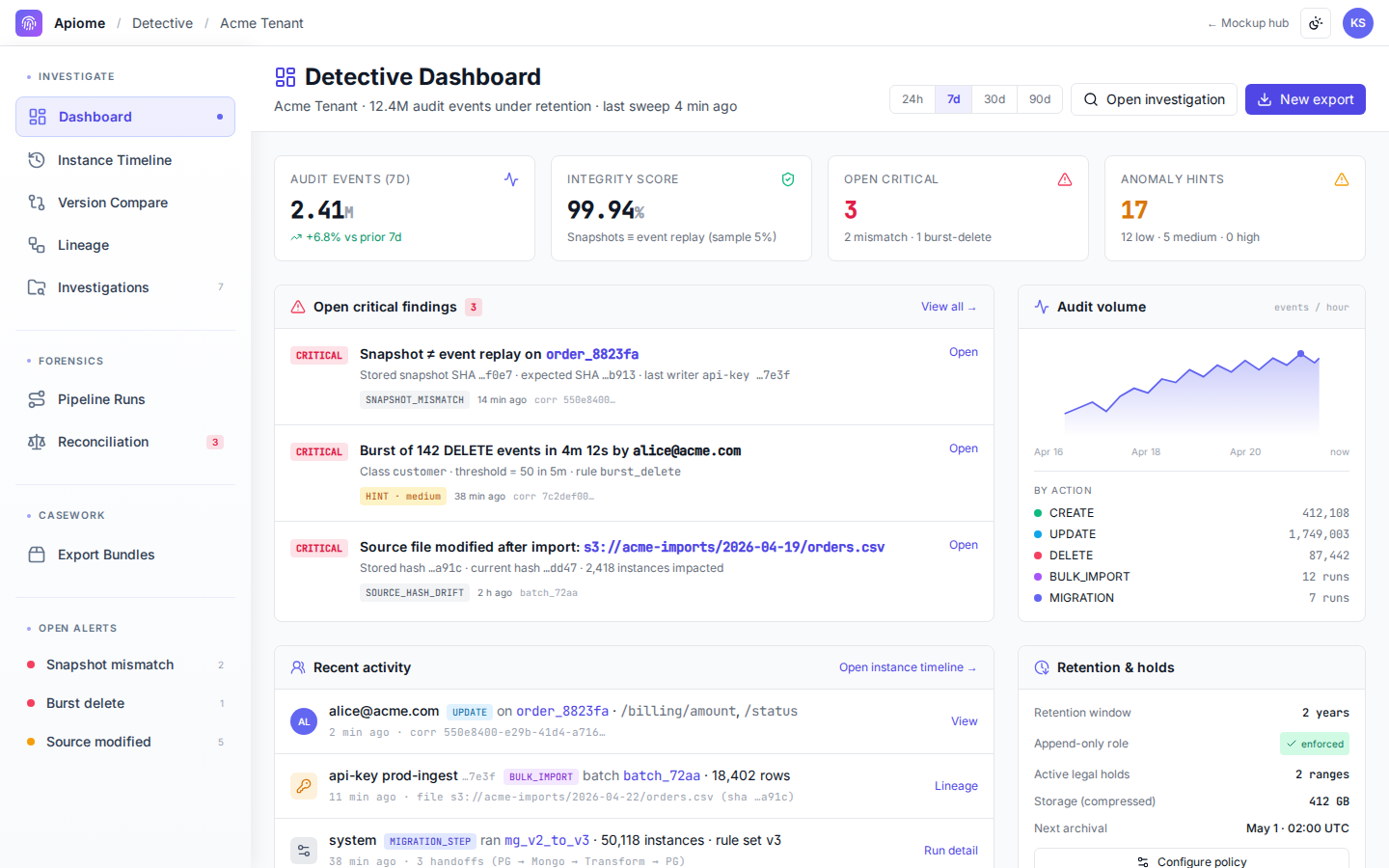Click the Retention & holds panel icon
The image size is (1389, 868).
[1042, 667]
